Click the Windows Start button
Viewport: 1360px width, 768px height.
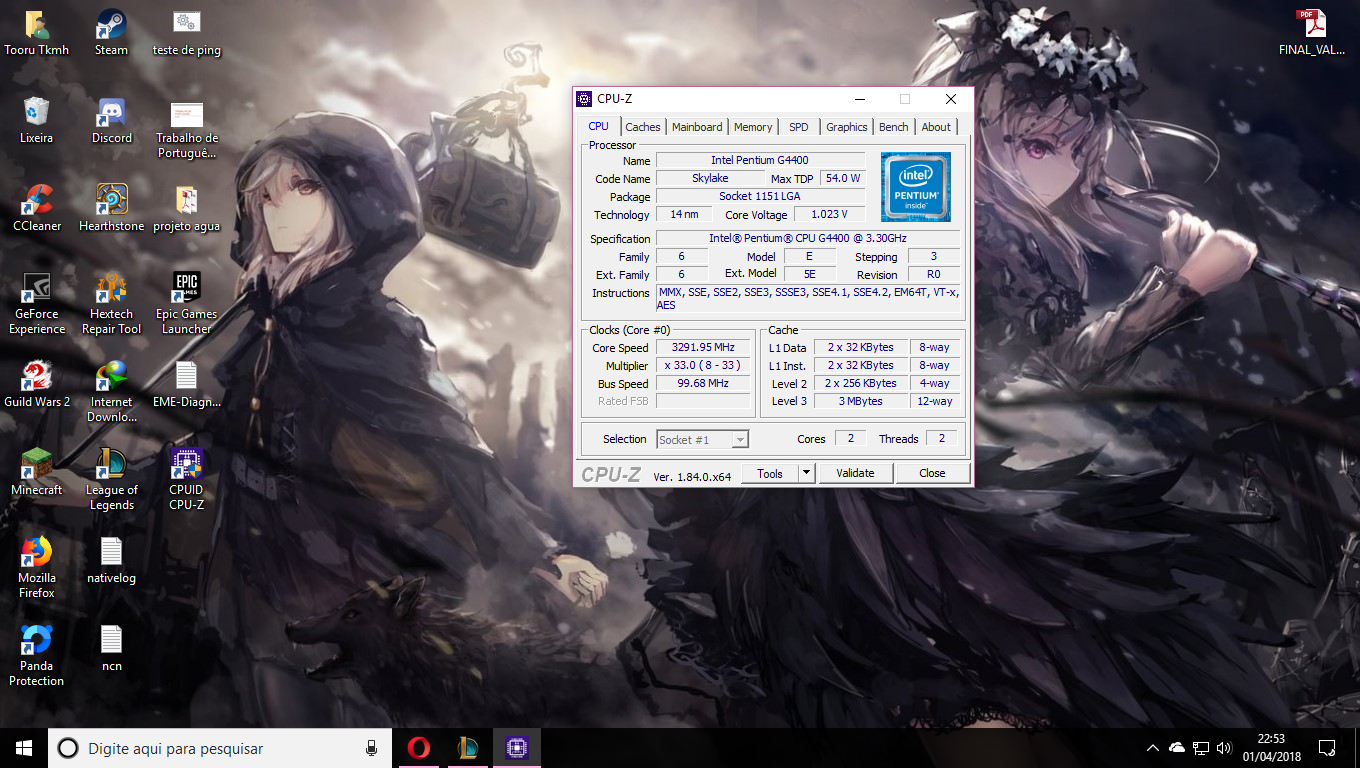[x=24, y=748]
